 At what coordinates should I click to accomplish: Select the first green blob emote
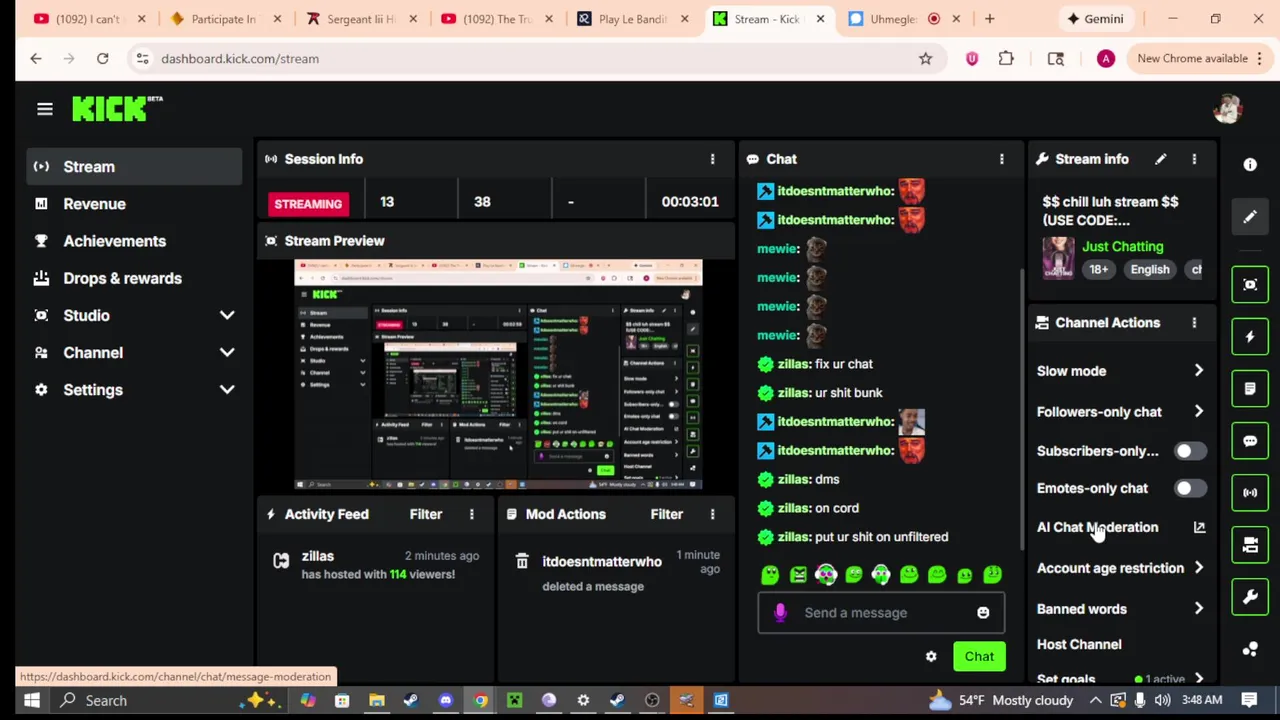769,575
